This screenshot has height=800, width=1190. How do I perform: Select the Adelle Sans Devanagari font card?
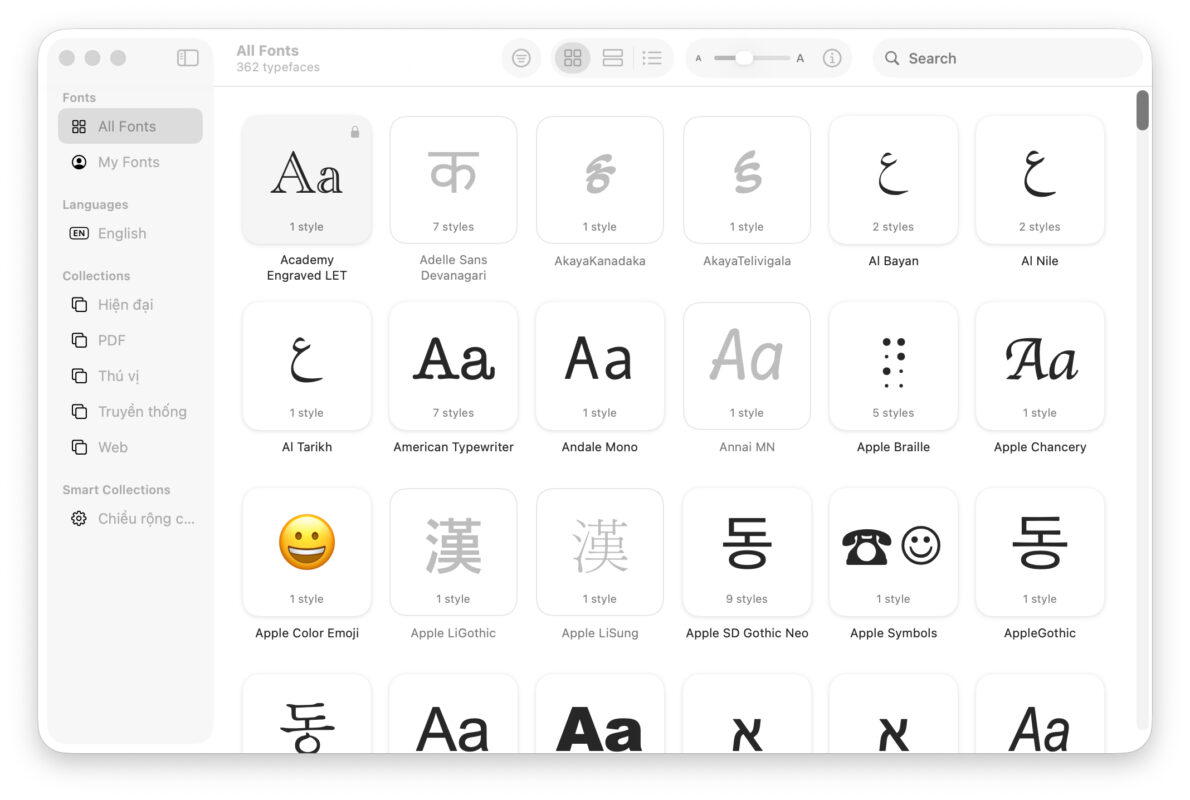tap(453, 180)
